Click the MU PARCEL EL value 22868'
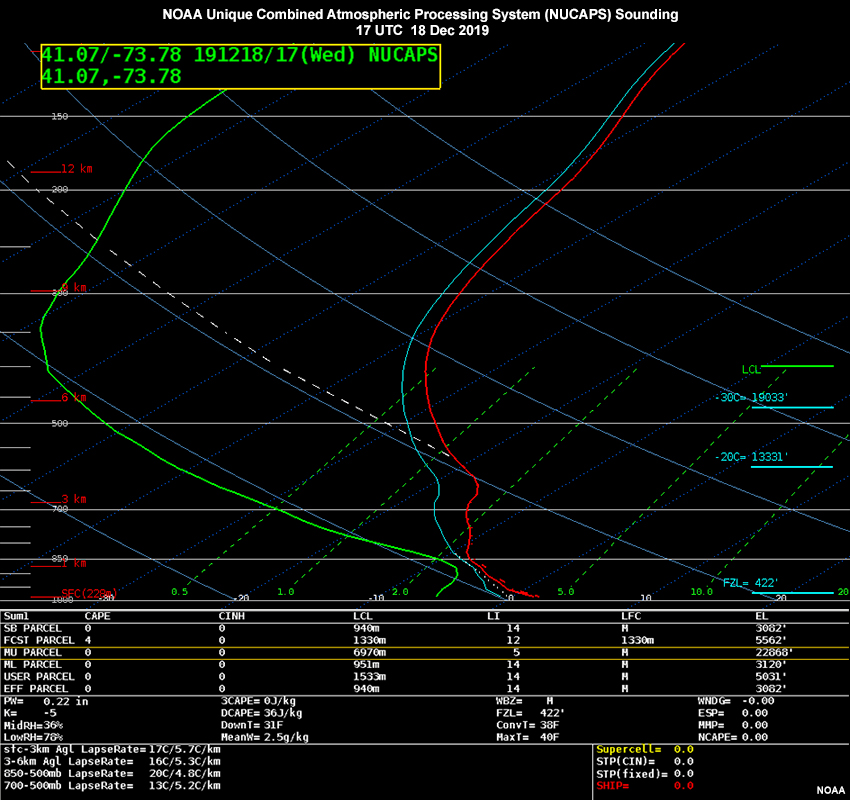This screenshot has height=800, width=850. (x=774, y=653)
